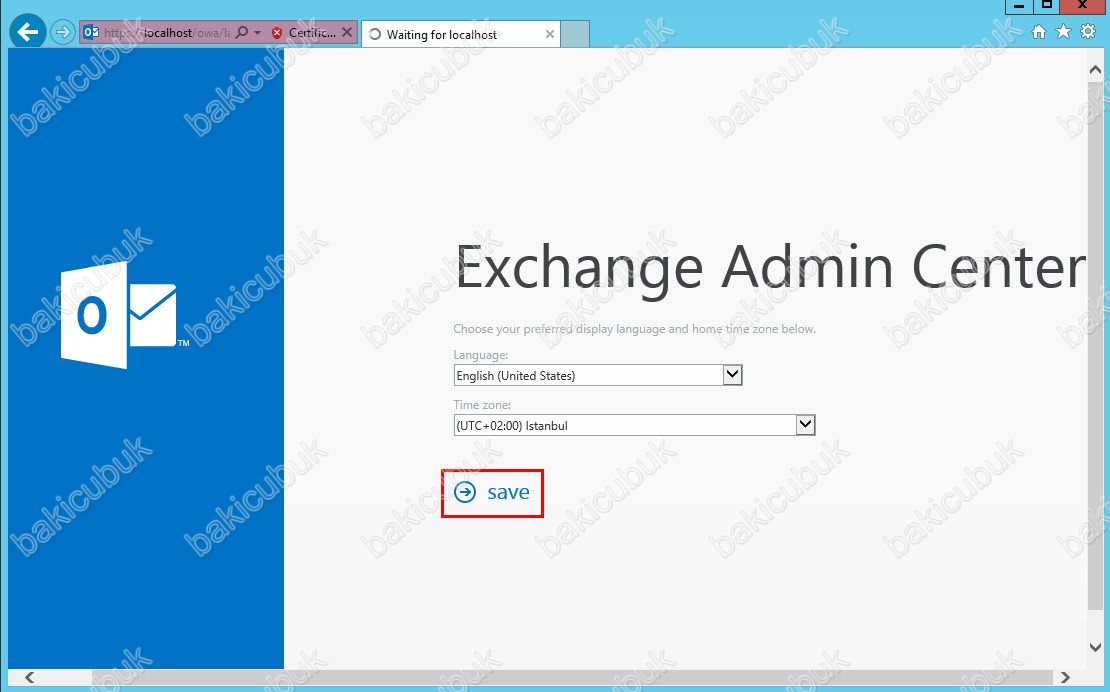The width and height of the screenshot is (1110, 692).
Task: Open the Tools gear icon menu
Action: [1088, 31]
